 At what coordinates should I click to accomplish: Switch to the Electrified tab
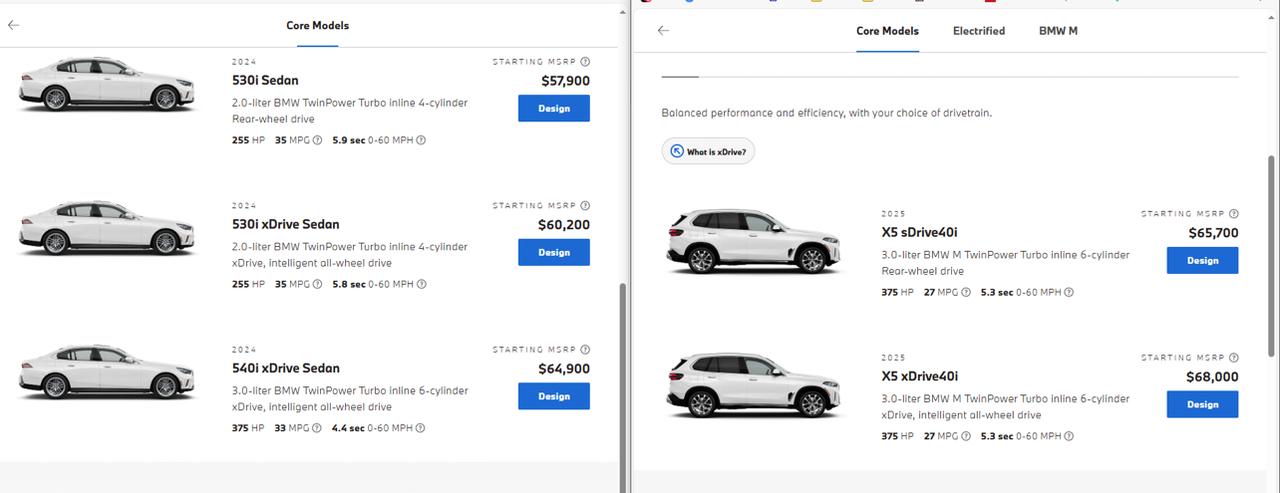coord(979,31)
